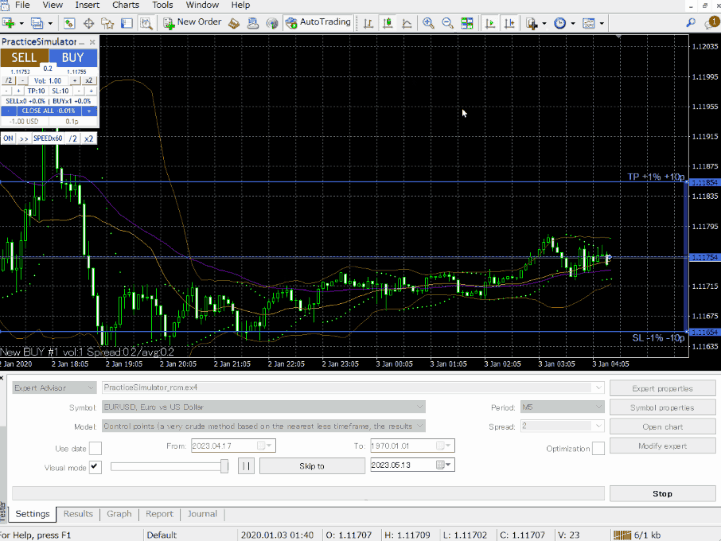Click the Zoom Out magnifier icon
Viewport: 721px width, 541px height.
(447, 23)
